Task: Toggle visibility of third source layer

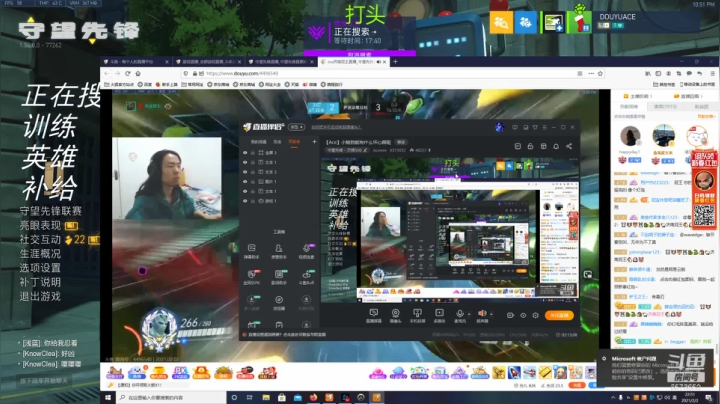Action: [x=245, y=172]
